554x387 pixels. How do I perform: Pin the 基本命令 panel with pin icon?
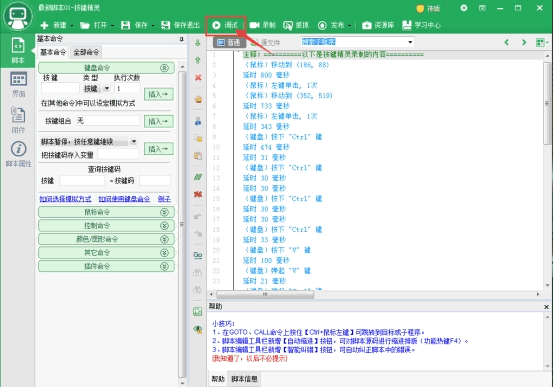click(182, 39)
